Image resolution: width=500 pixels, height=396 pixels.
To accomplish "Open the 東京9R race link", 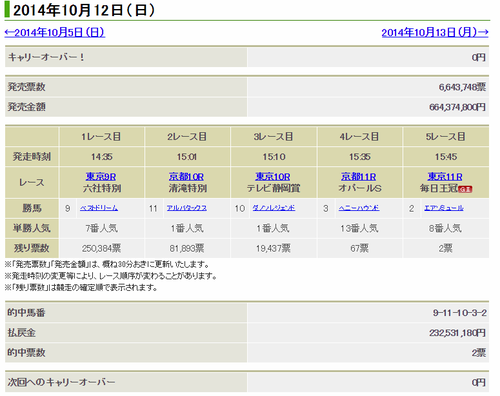I will click(101, 176).
